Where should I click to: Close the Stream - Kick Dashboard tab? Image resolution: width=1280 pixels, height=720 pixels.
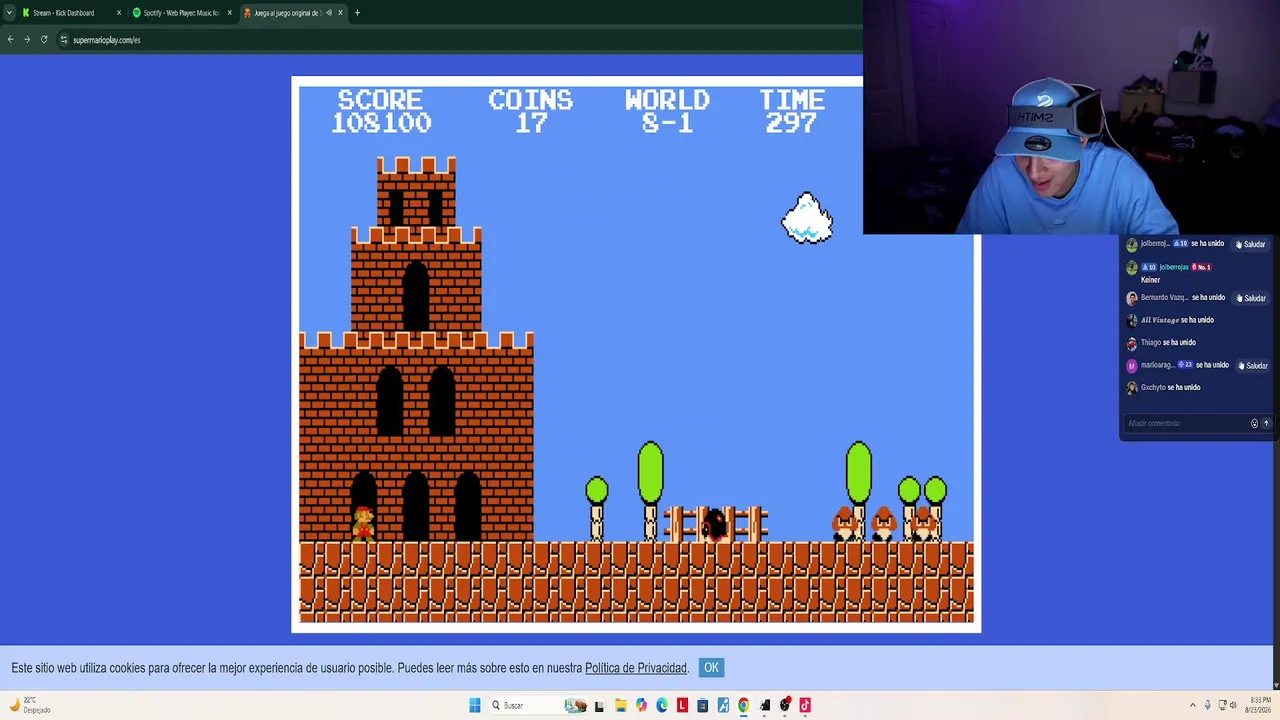[119, 13]
